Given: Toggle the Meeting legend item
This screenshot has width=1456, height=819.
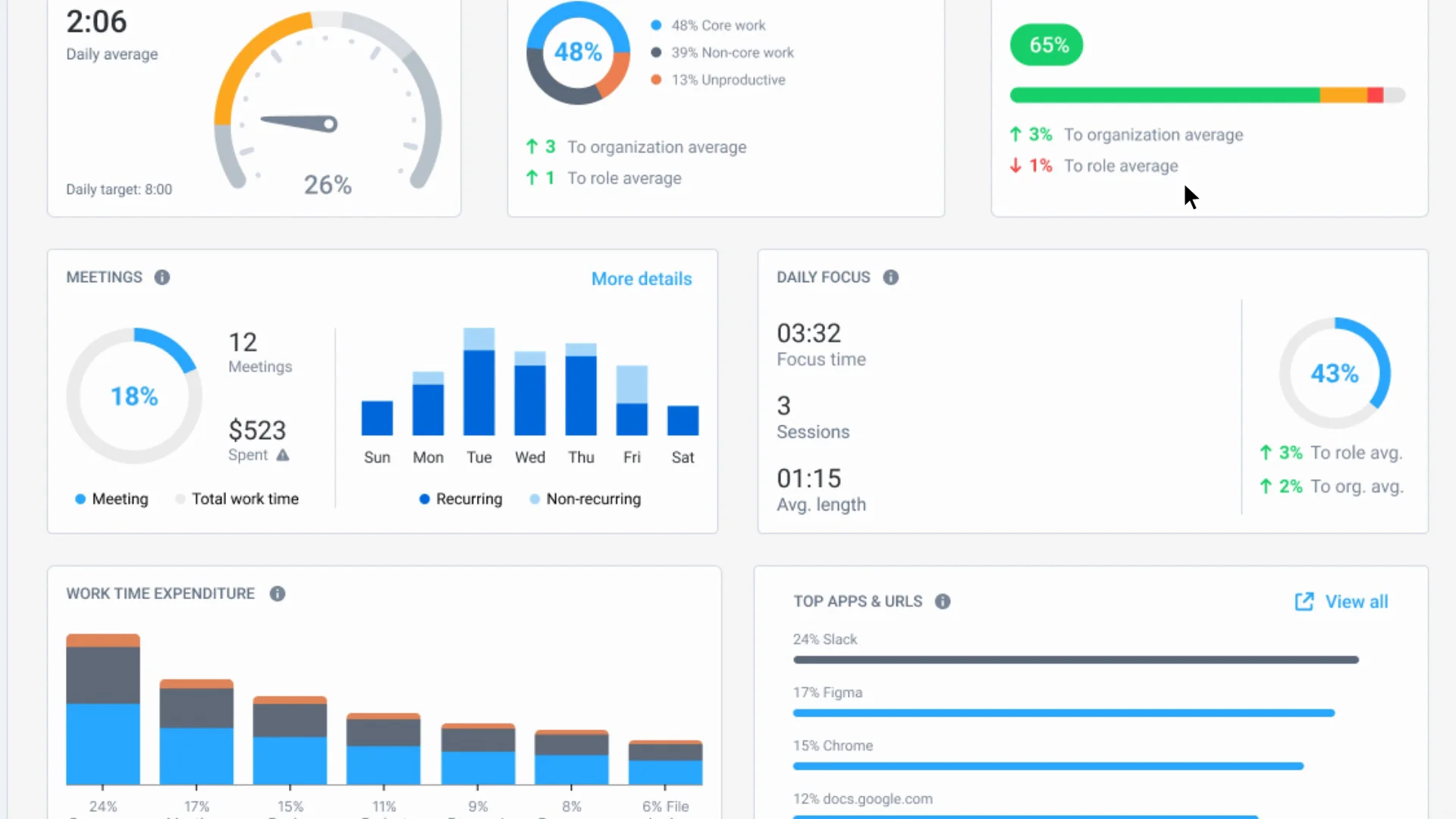Looking at the screenshot, I should [112, 499].
